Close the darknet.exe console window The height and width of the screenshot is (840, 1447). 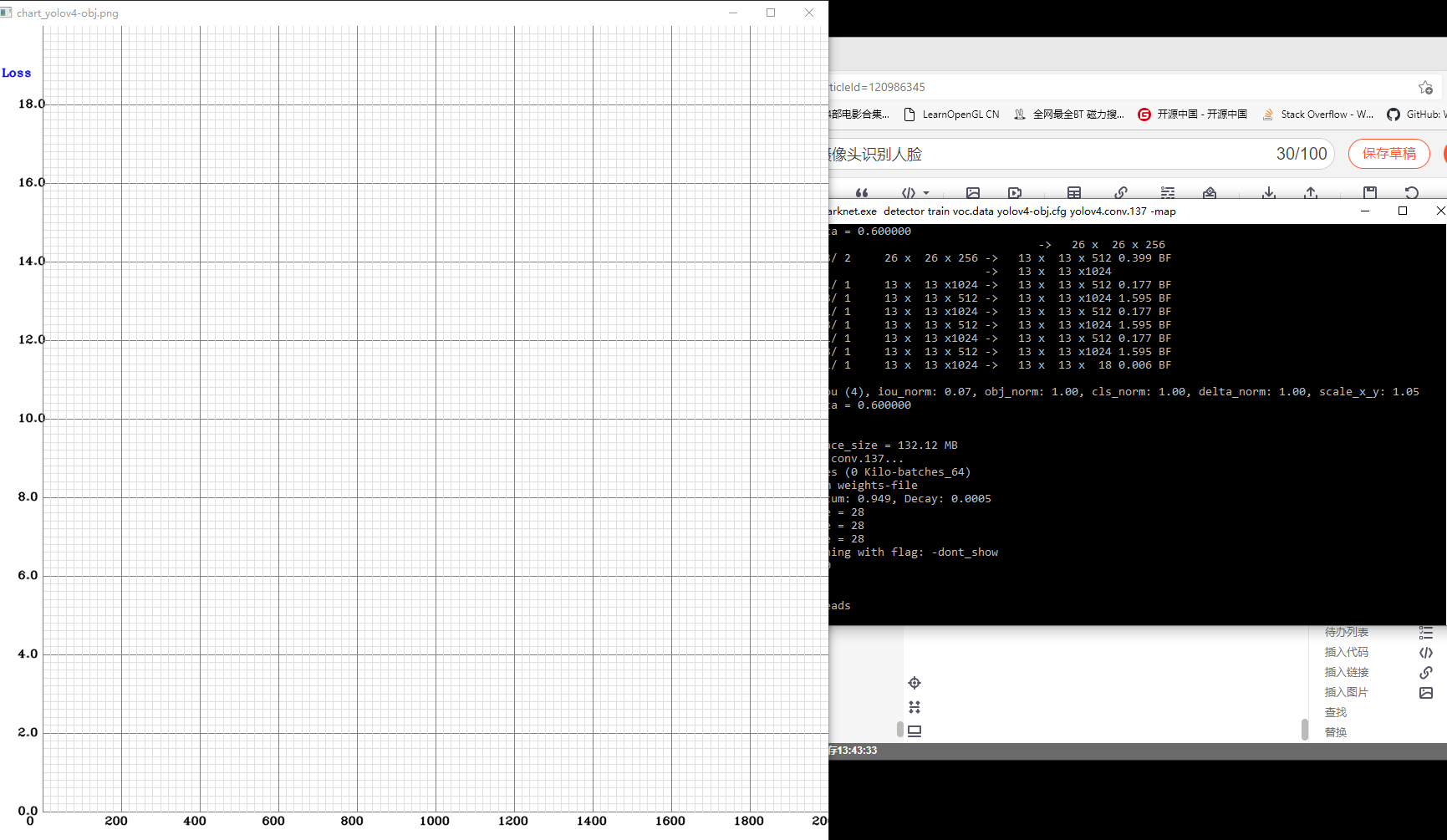tap(1439, 211)
